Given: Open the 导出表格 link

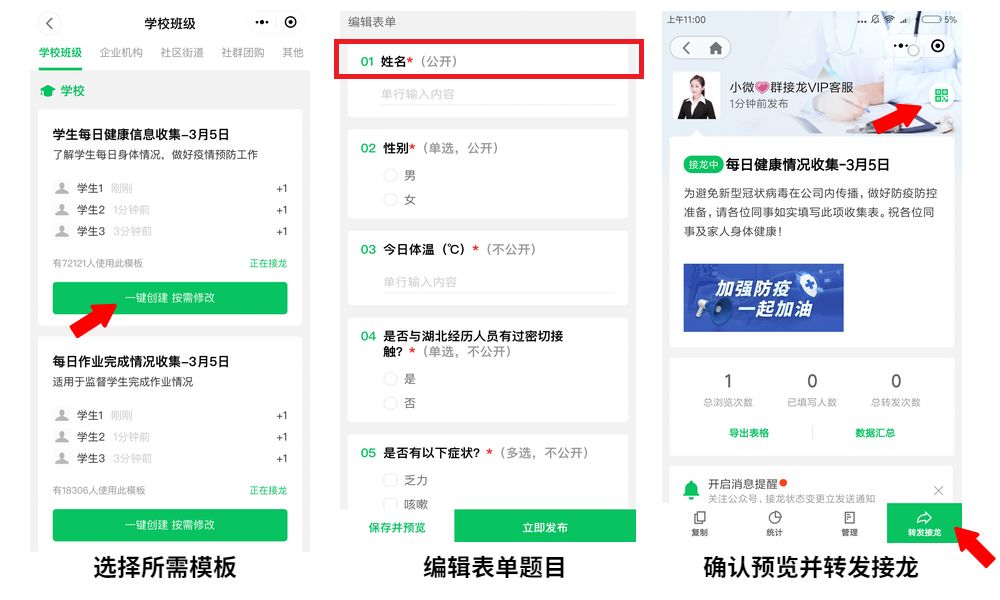Looking at the screenshot, I should pyautogui.click(x=749, y=433).
